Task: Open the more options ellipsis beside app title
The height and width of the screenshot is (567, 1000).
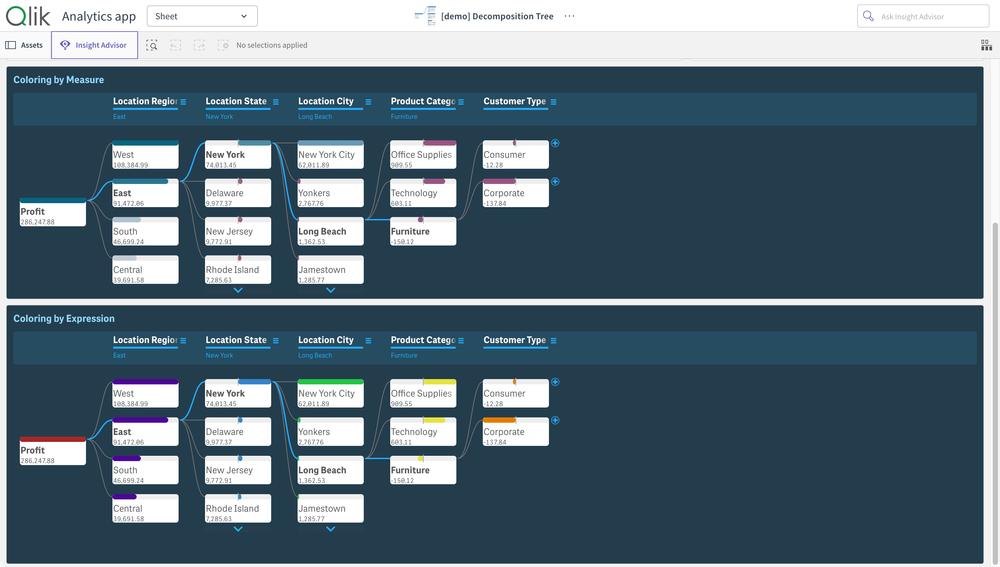Action: click(x=569, y=16)
